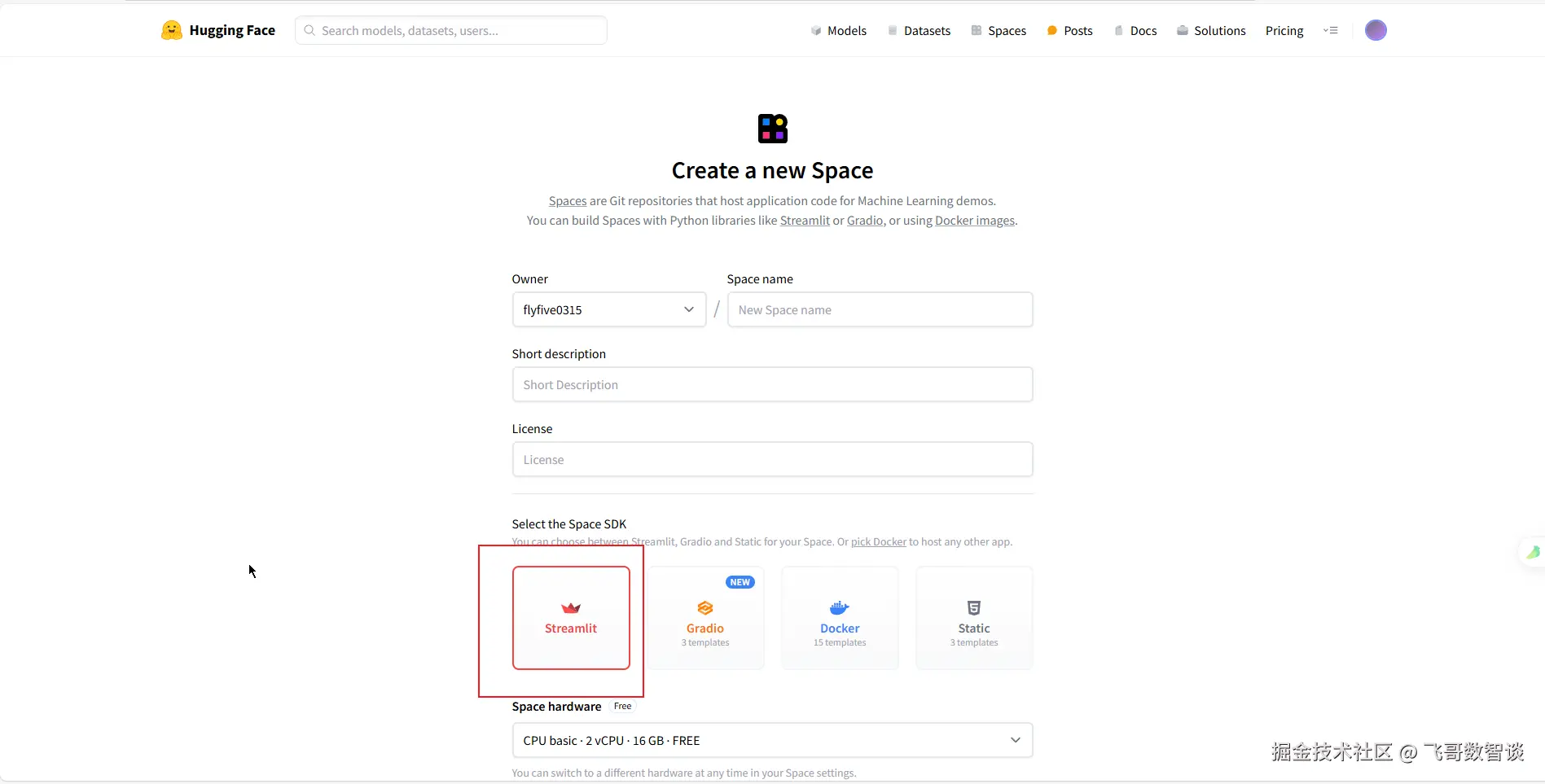Click the NEW badge on Gradio card

coord(740,582)
